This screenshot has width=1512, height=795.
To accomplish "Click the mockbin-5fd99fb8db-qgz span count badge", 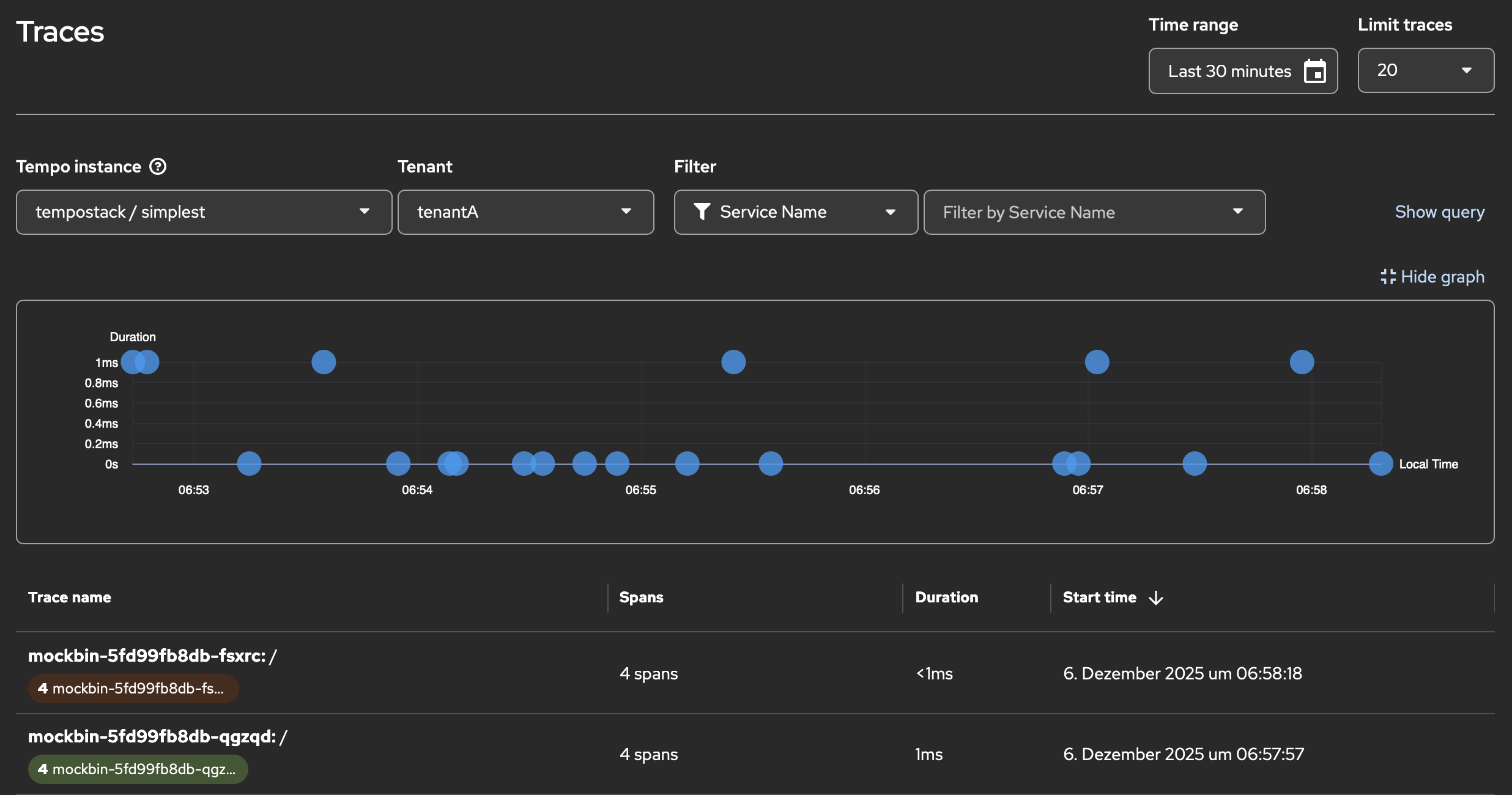I will coord(138,769).
